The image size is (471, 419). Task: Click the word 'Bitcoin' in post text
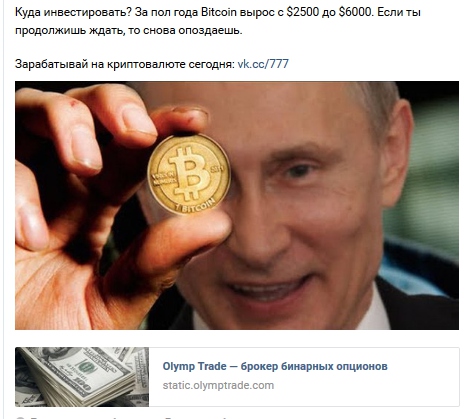tap(219, 12)
